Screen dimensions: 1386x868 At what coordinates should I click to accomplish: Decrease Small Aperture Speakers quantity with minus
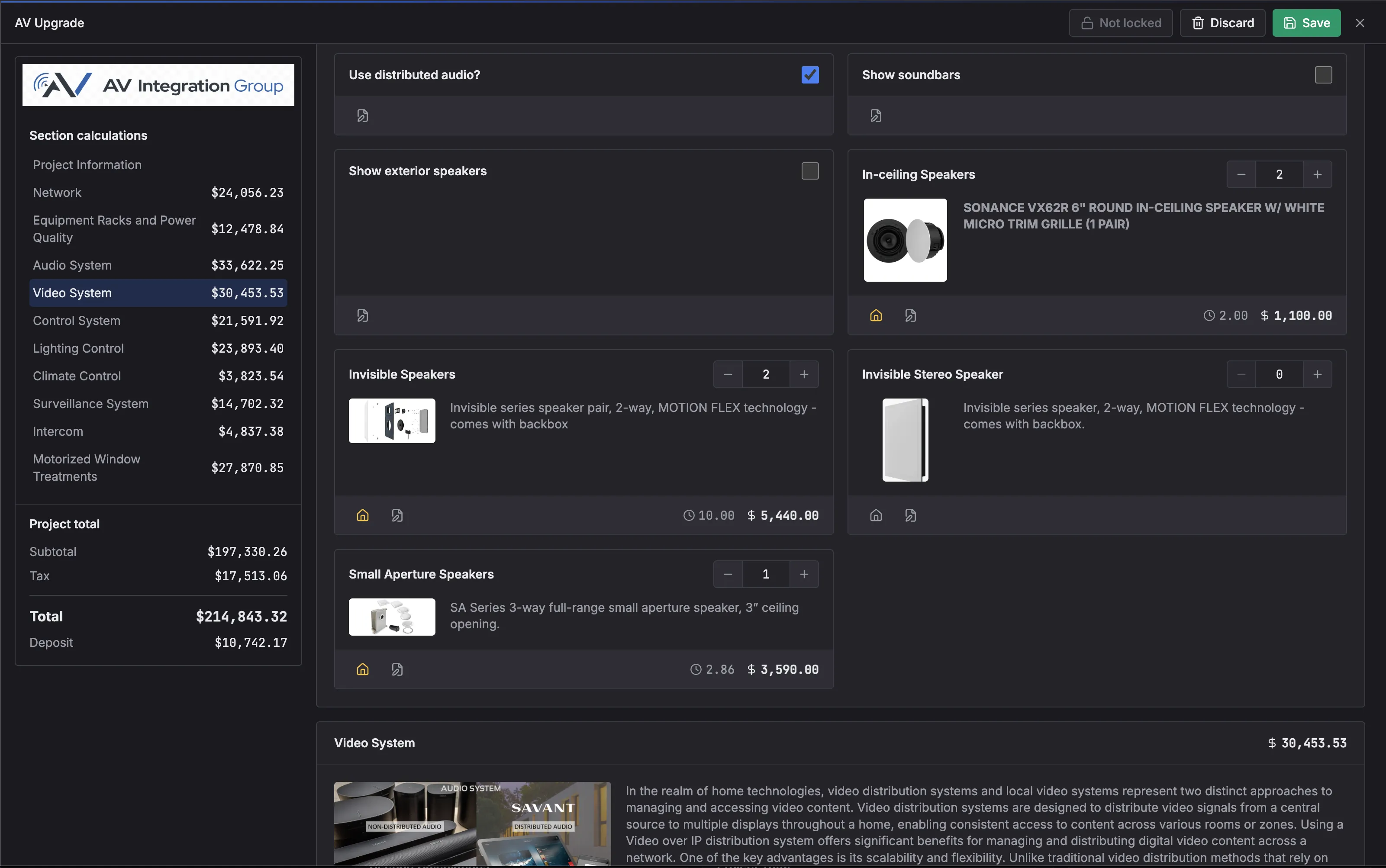point(728,573)
